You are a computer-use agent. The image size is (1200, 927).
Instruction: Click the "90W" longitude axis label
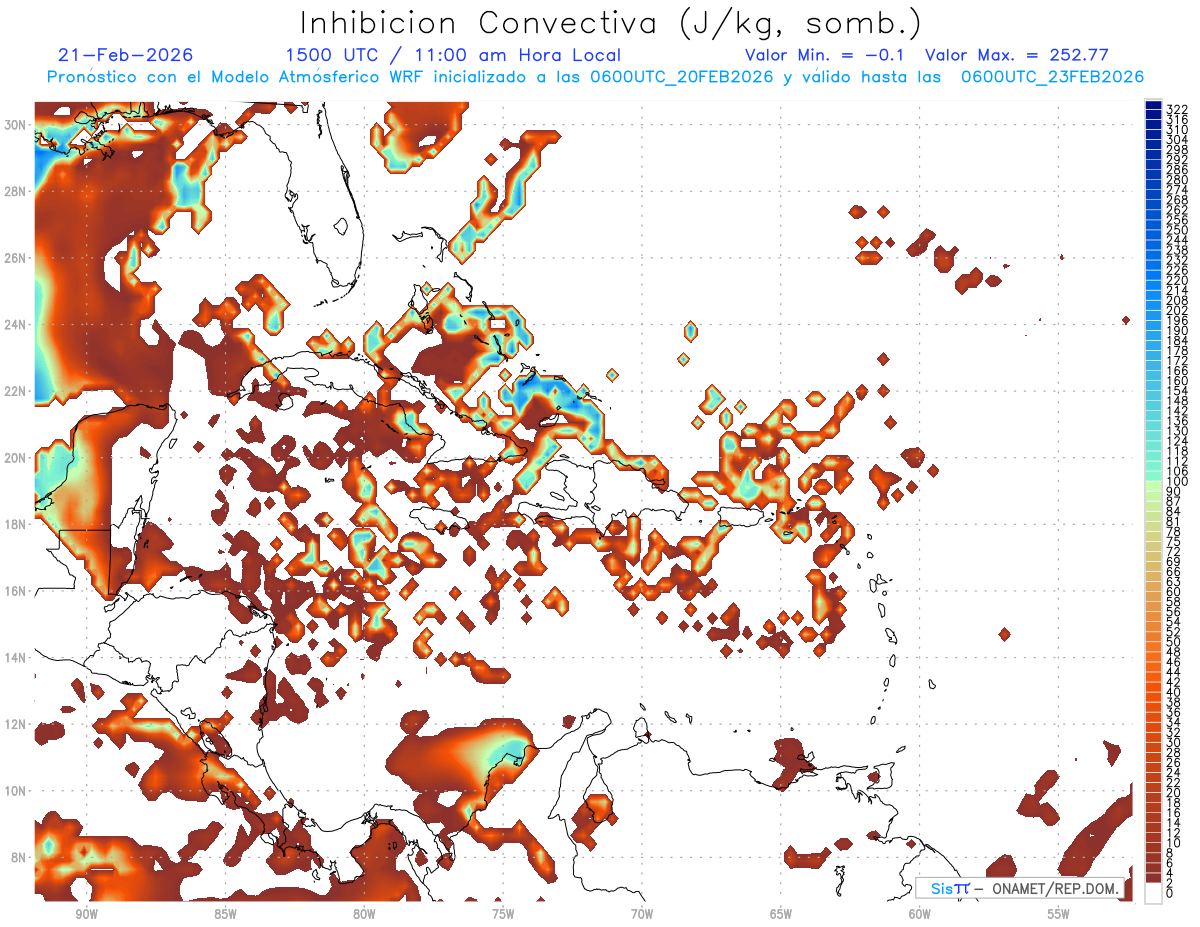click(86, 914)
